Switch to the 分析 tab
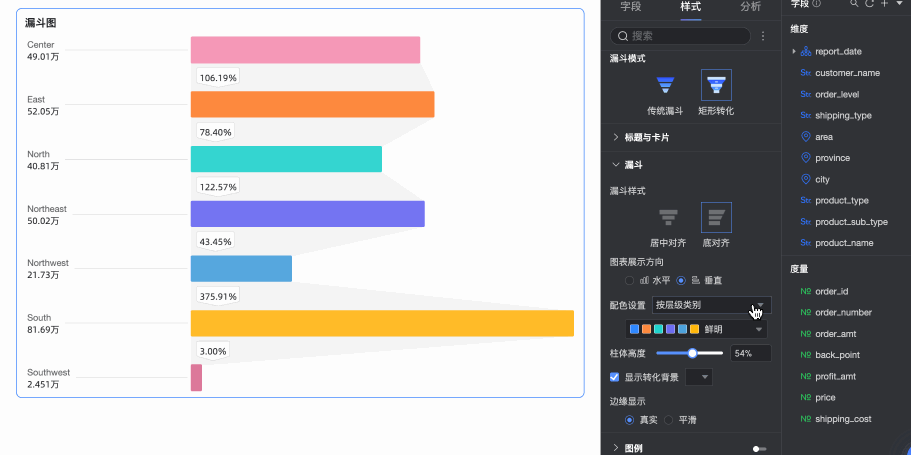 (751, 7)
